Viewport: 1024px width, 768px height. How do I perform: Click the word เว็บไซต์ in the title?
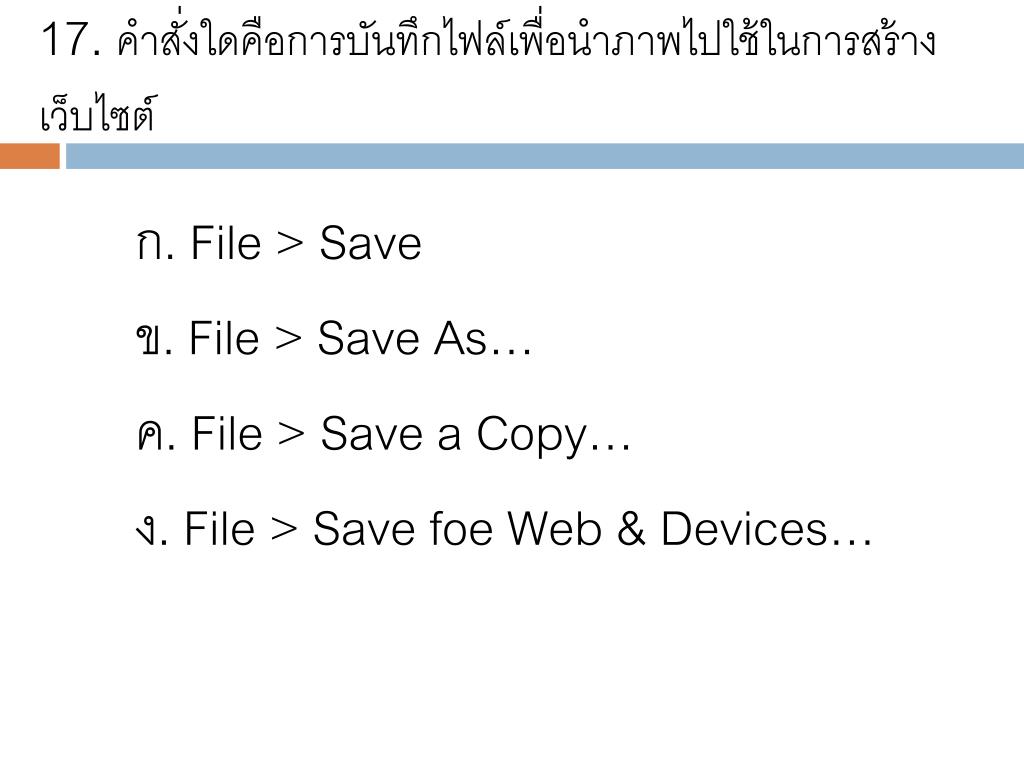98,114
